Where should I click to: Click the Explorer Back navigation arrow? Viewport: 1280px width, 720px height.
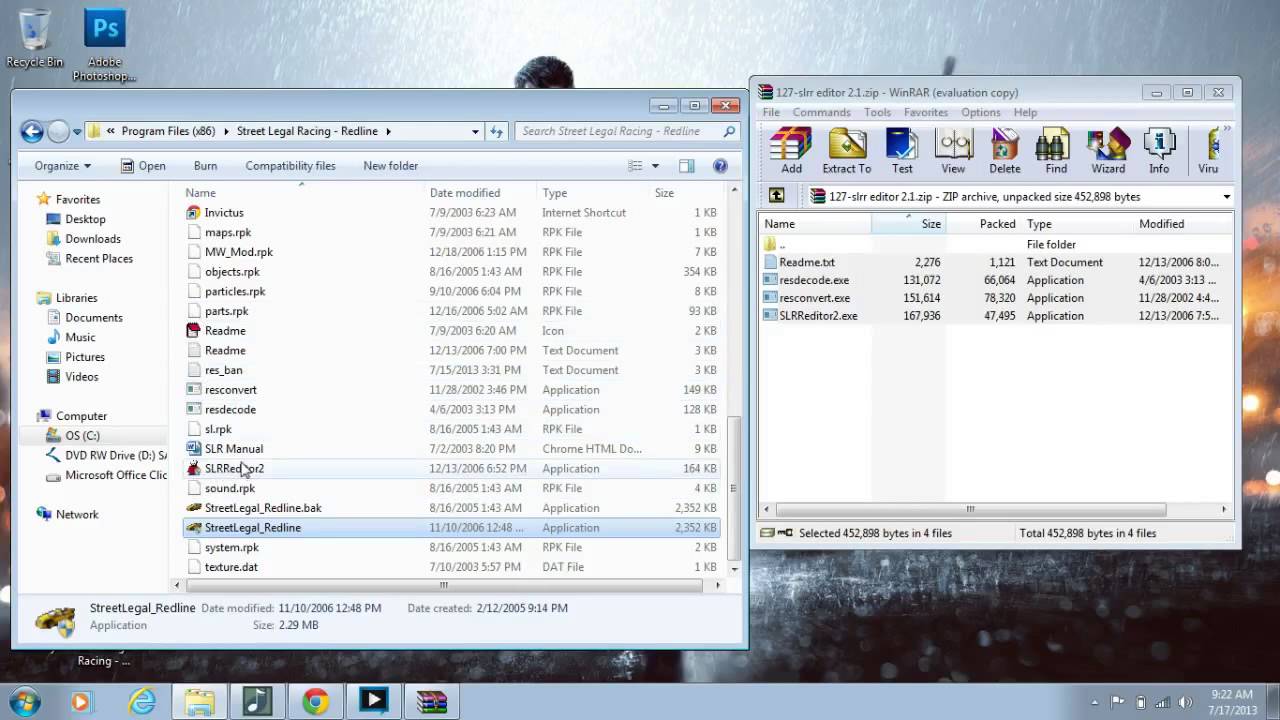tap(32, 131)
